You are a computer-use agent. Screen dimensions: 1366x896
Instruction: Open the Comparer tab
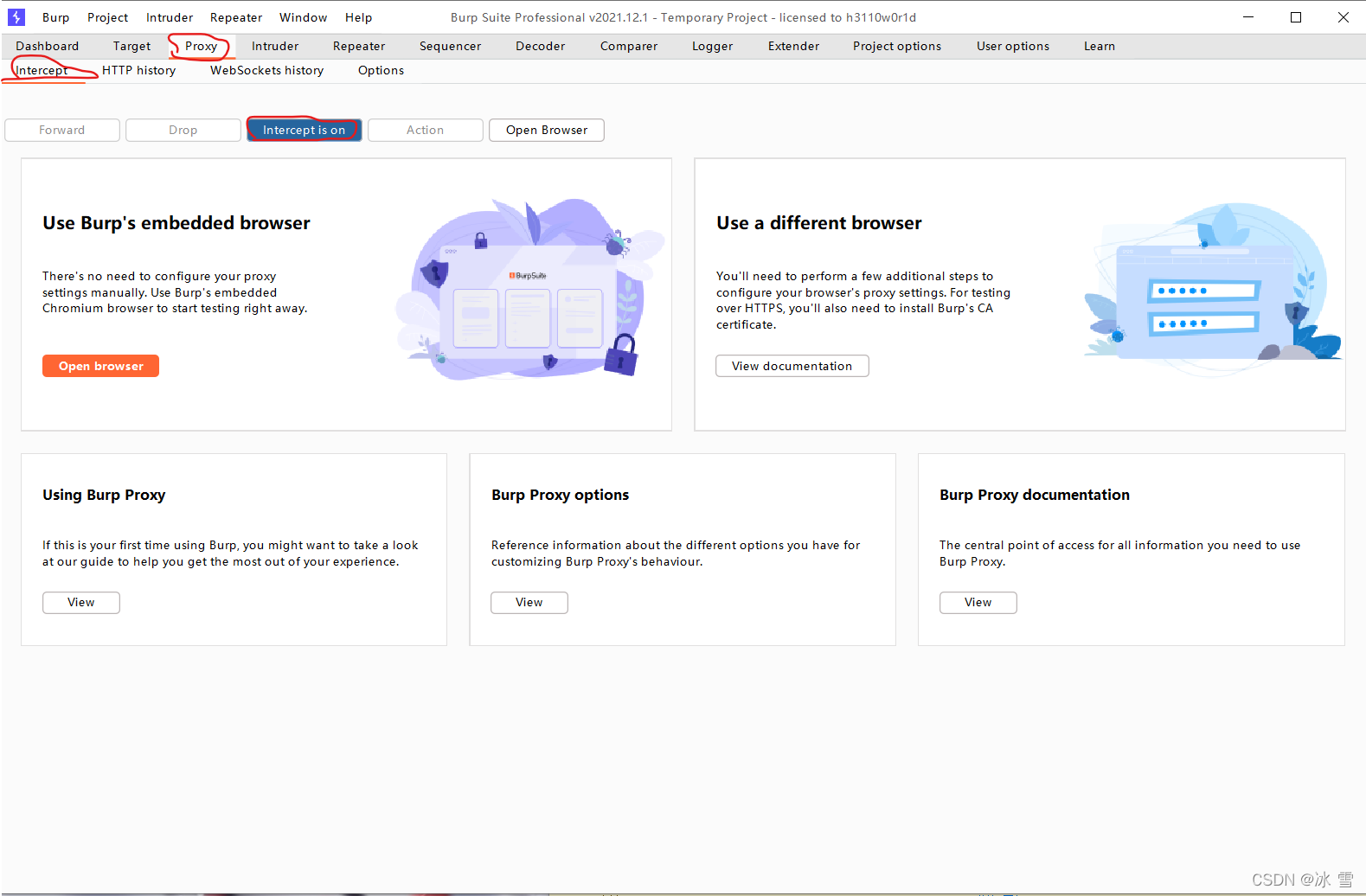point(629,46)
